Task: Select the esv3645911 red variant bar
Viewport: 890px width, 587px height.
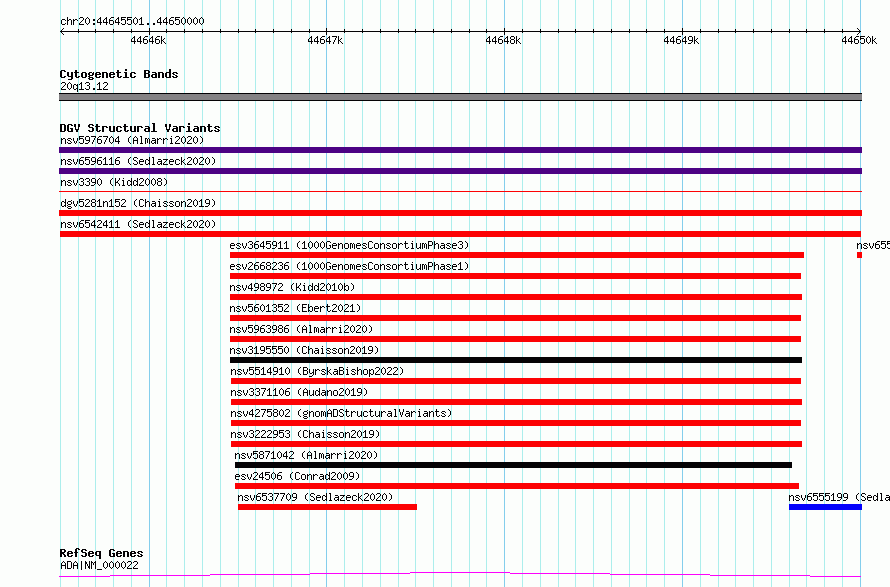Action: 517,255
